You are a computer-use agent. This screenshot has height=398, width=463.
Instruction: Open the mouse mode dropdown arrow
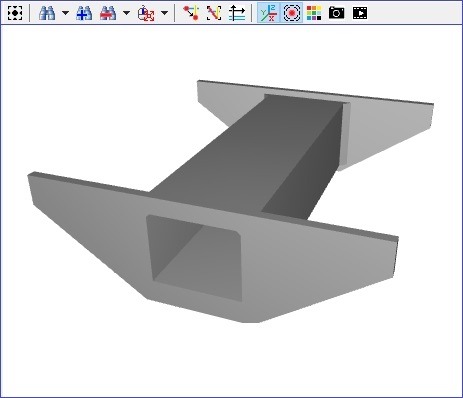click(164, 13)
